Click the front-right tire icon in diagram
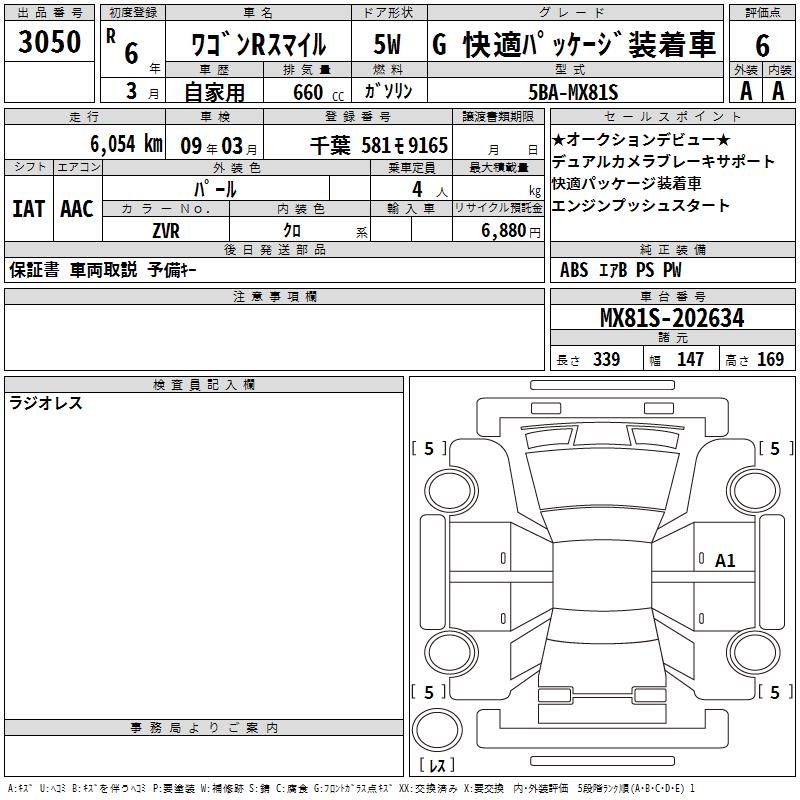Screen dimensions: 800x800 pos(755,491)
